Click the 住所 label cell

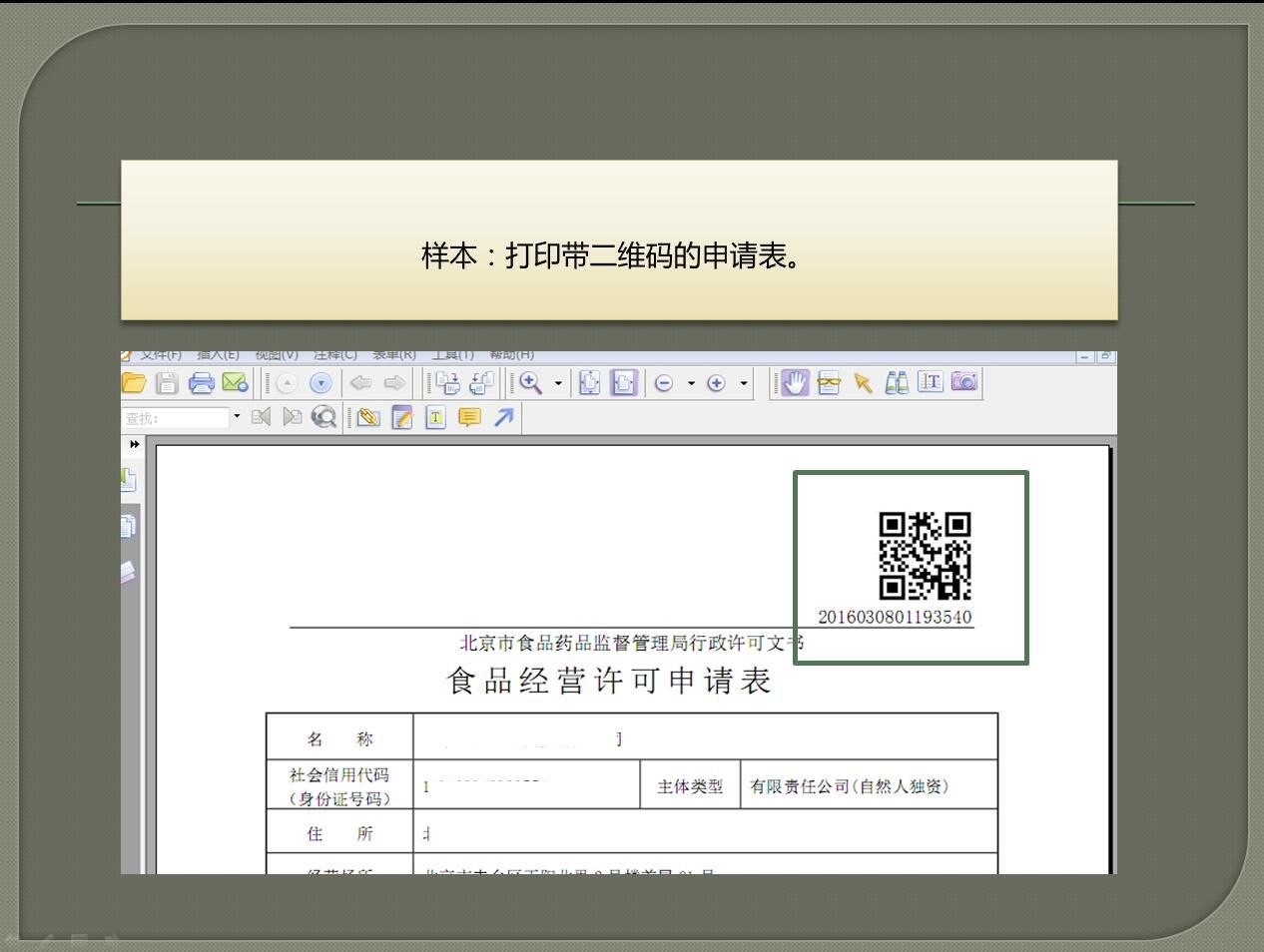coord(339,833)
